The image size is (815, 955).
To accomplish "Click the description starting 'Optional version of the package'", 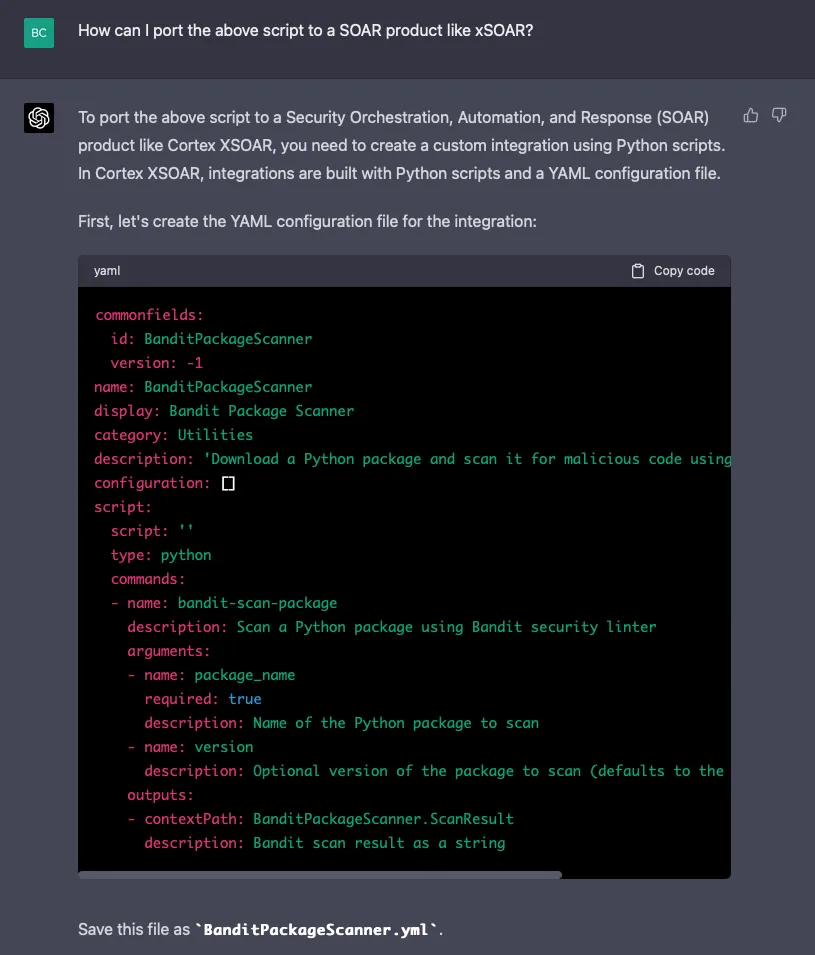I will point(434,771).
